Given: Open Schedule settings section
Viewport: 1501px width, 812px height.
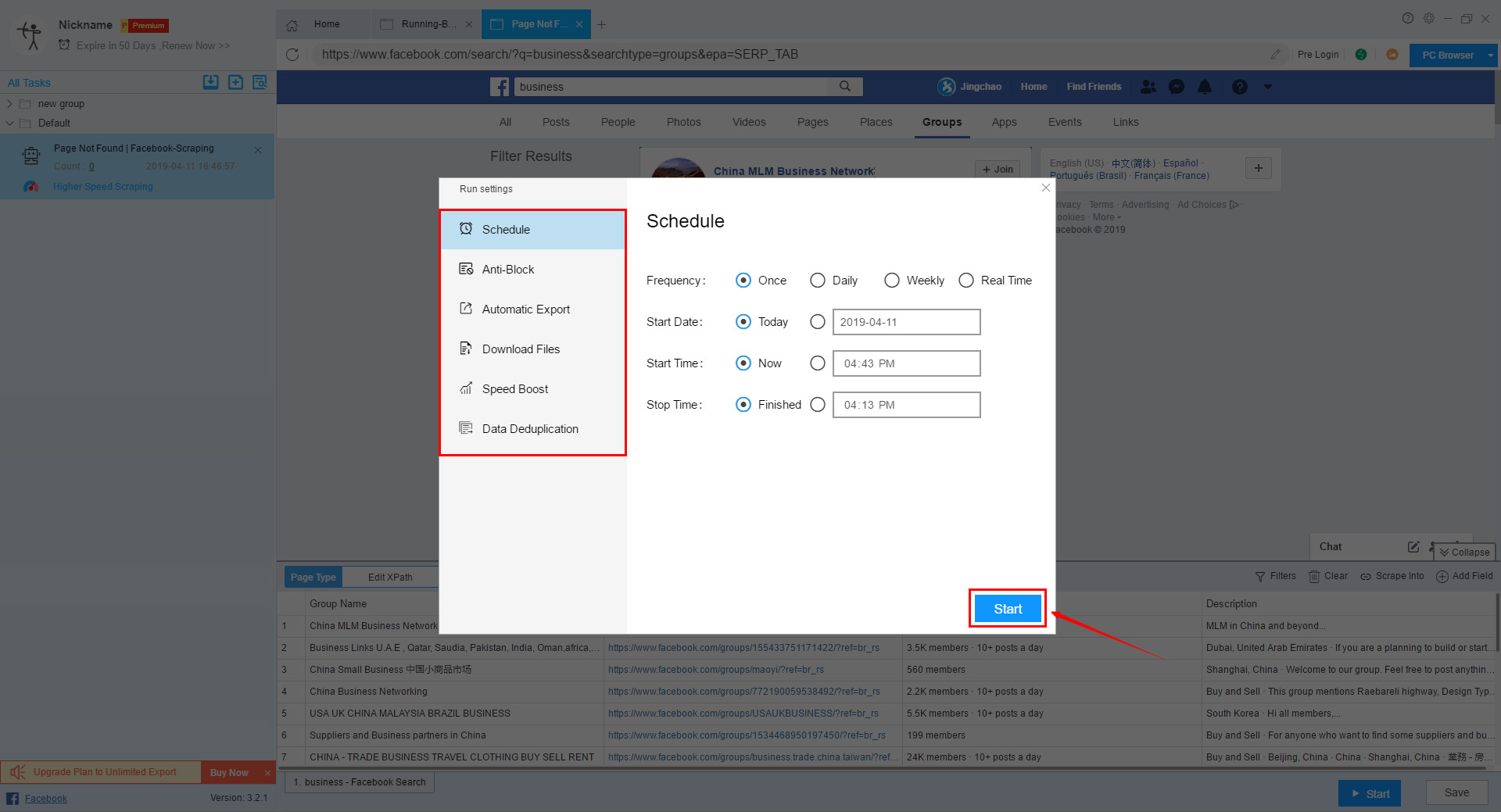Looking at the screenshot, I should pos(532,230).
